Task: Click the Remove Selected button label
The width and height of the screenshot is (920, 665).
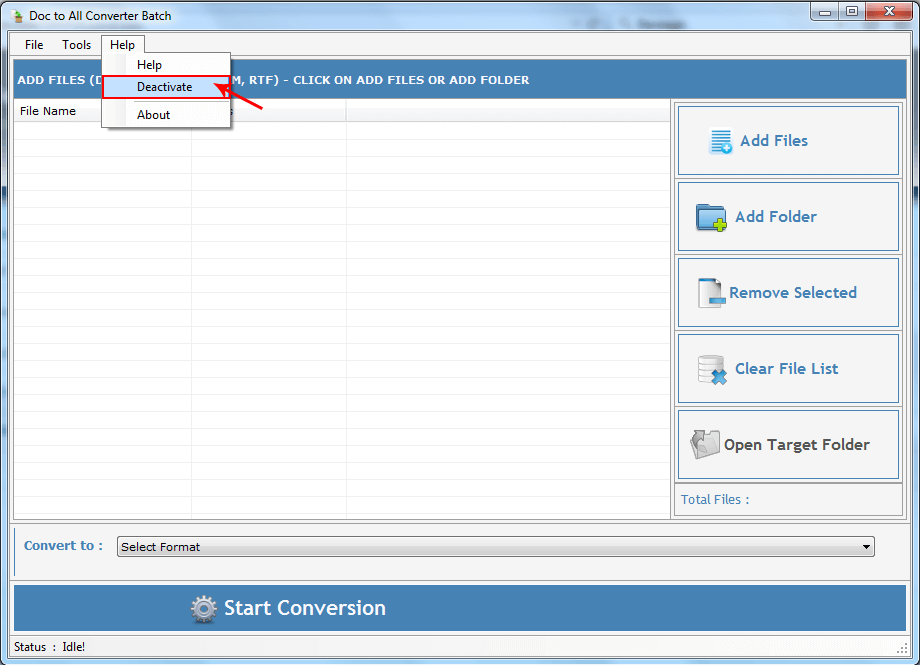Action: (793, 292)
